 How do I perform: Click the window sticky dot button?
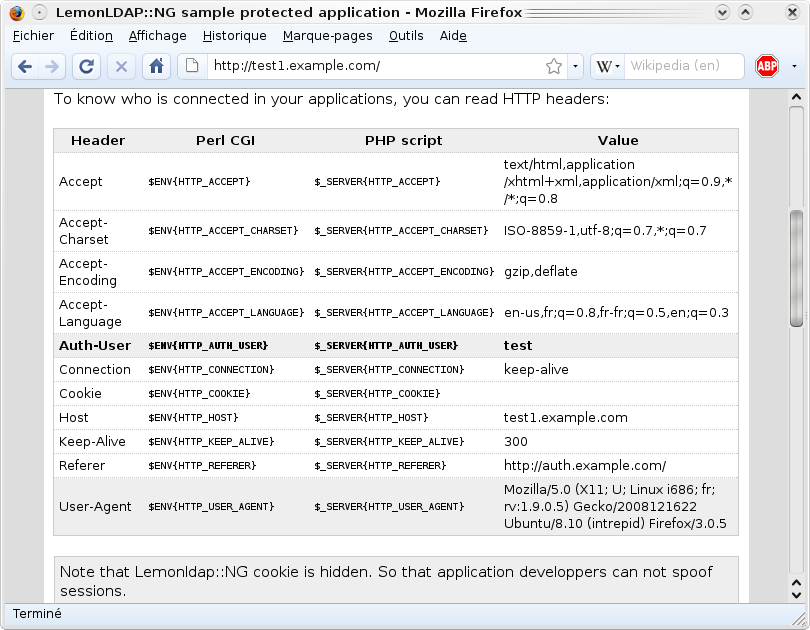[x=39, y=12]
